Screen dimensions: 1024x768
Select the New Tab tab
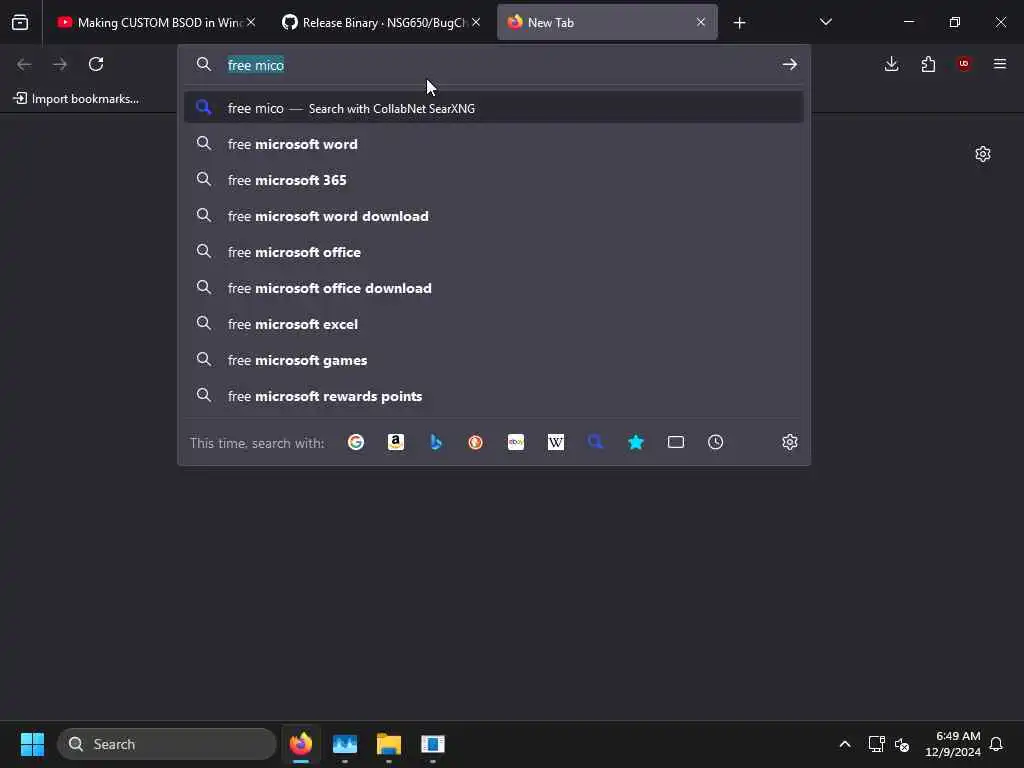(607, 23)
